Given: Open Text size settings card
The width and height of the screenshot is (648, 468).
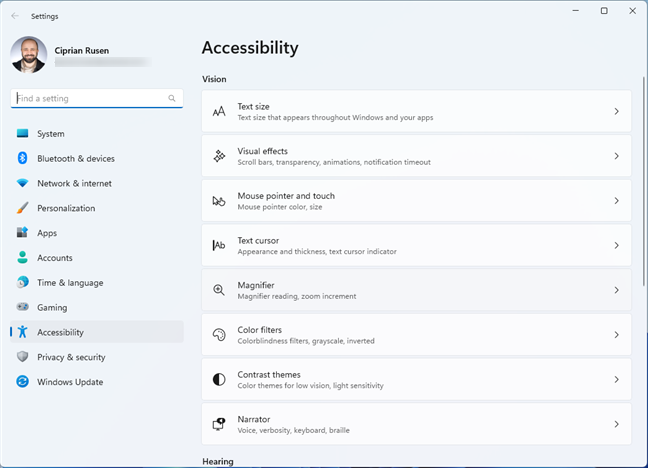Looking at the screenshot, I should [416, 111].
